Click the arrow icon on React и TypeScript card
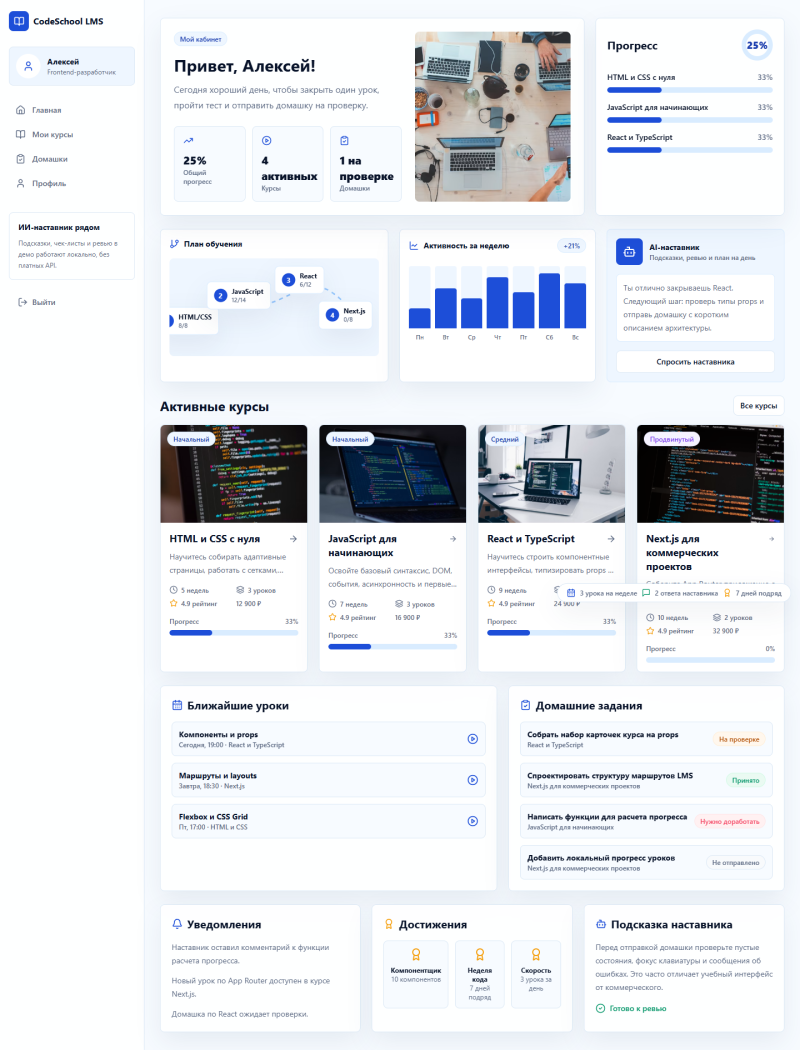The image size is (800, 1050). pyautogui.click(x=611, y=538)
